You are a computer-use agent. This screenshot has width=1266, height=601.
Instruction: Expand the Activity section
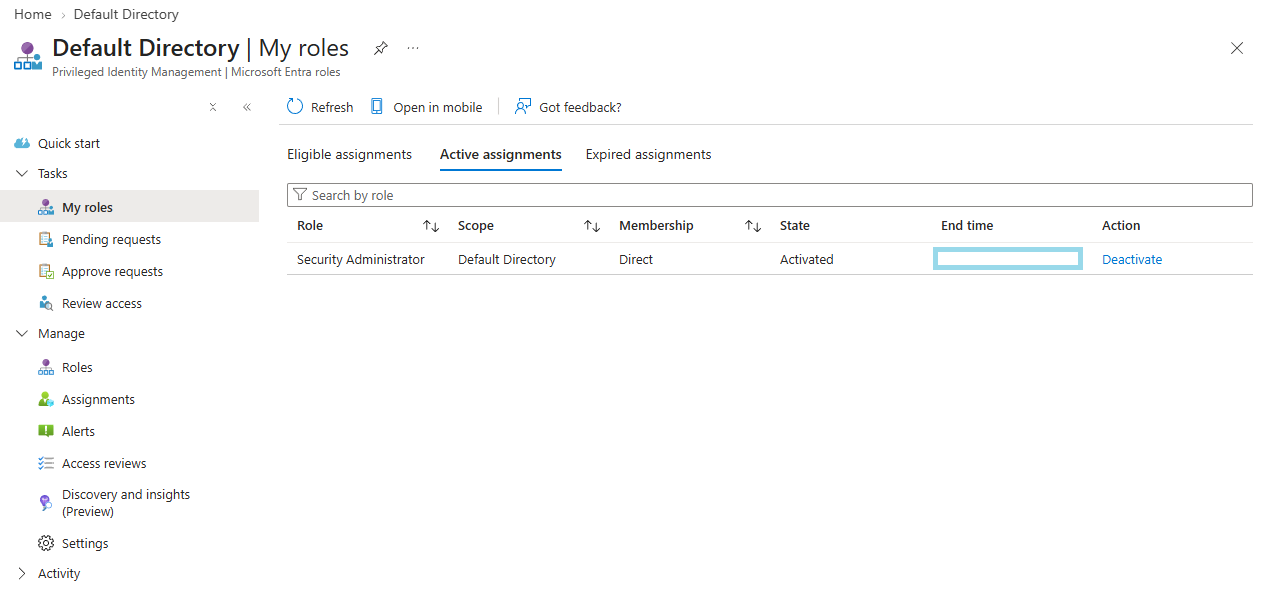tap(22, 573)
